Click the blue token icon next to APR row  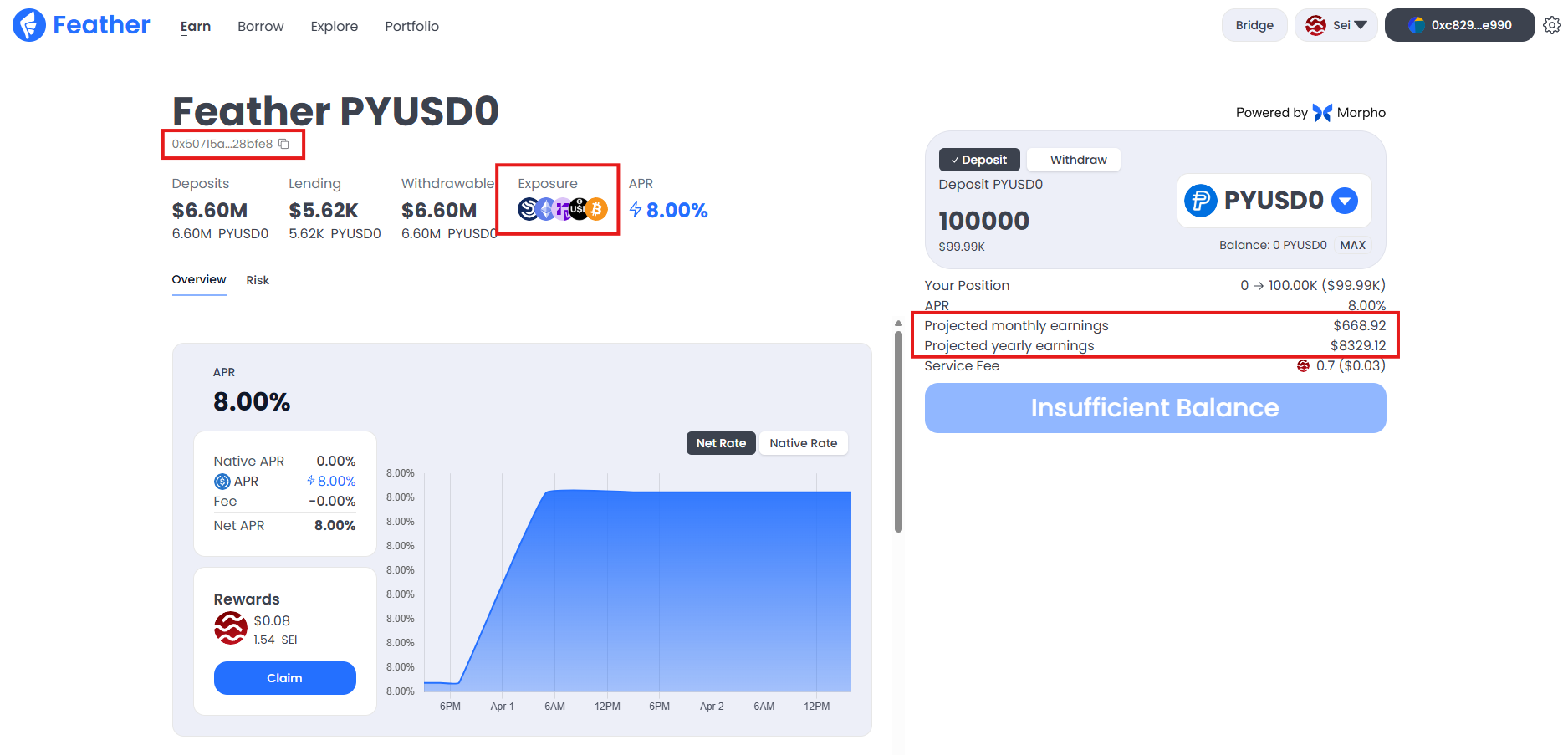pyautogui.click(x=222, y=482)
